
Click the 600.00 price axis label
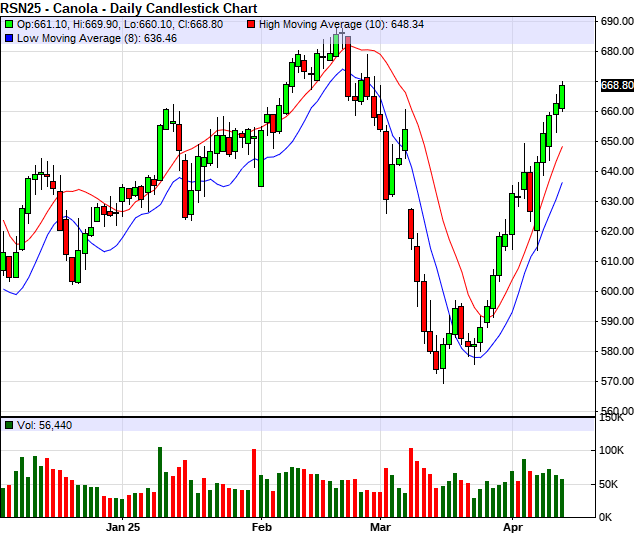(x=618, y=291)
